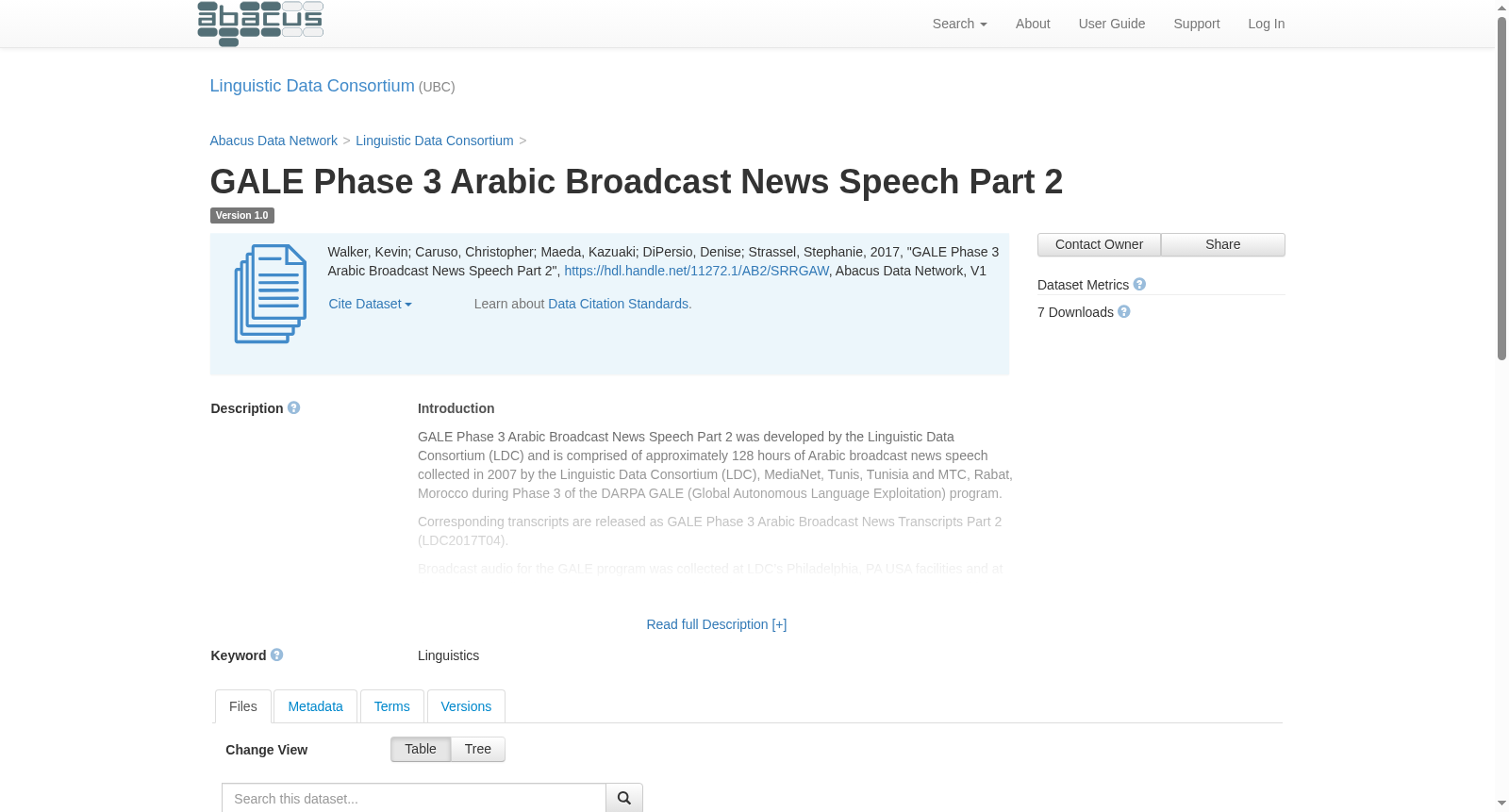Open the About menu item
This screenshot has width=1509, height=812.
tap(1033, 24)
